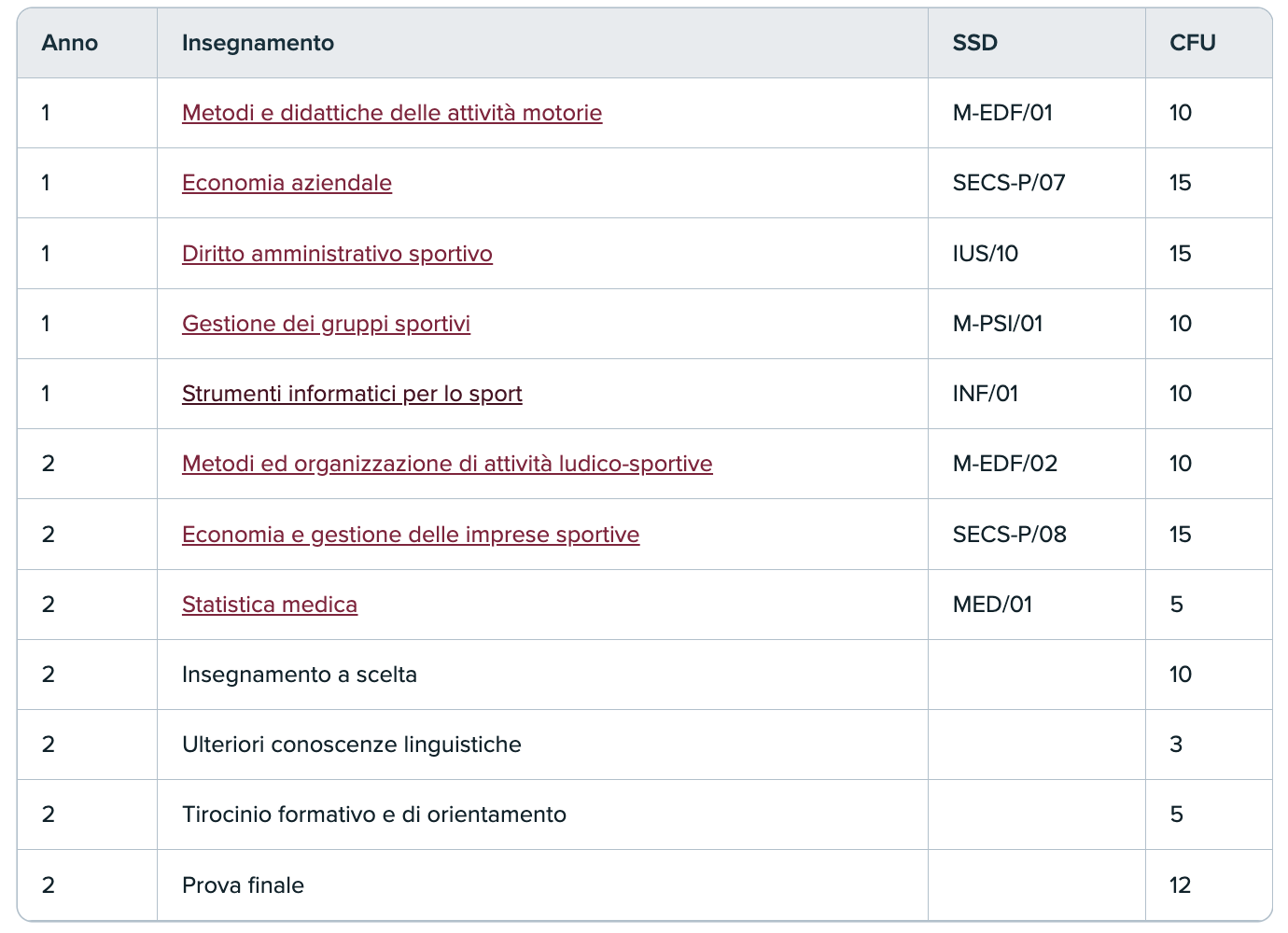Click Tirocinio formativo e di orientamento cell

(374, 815)
